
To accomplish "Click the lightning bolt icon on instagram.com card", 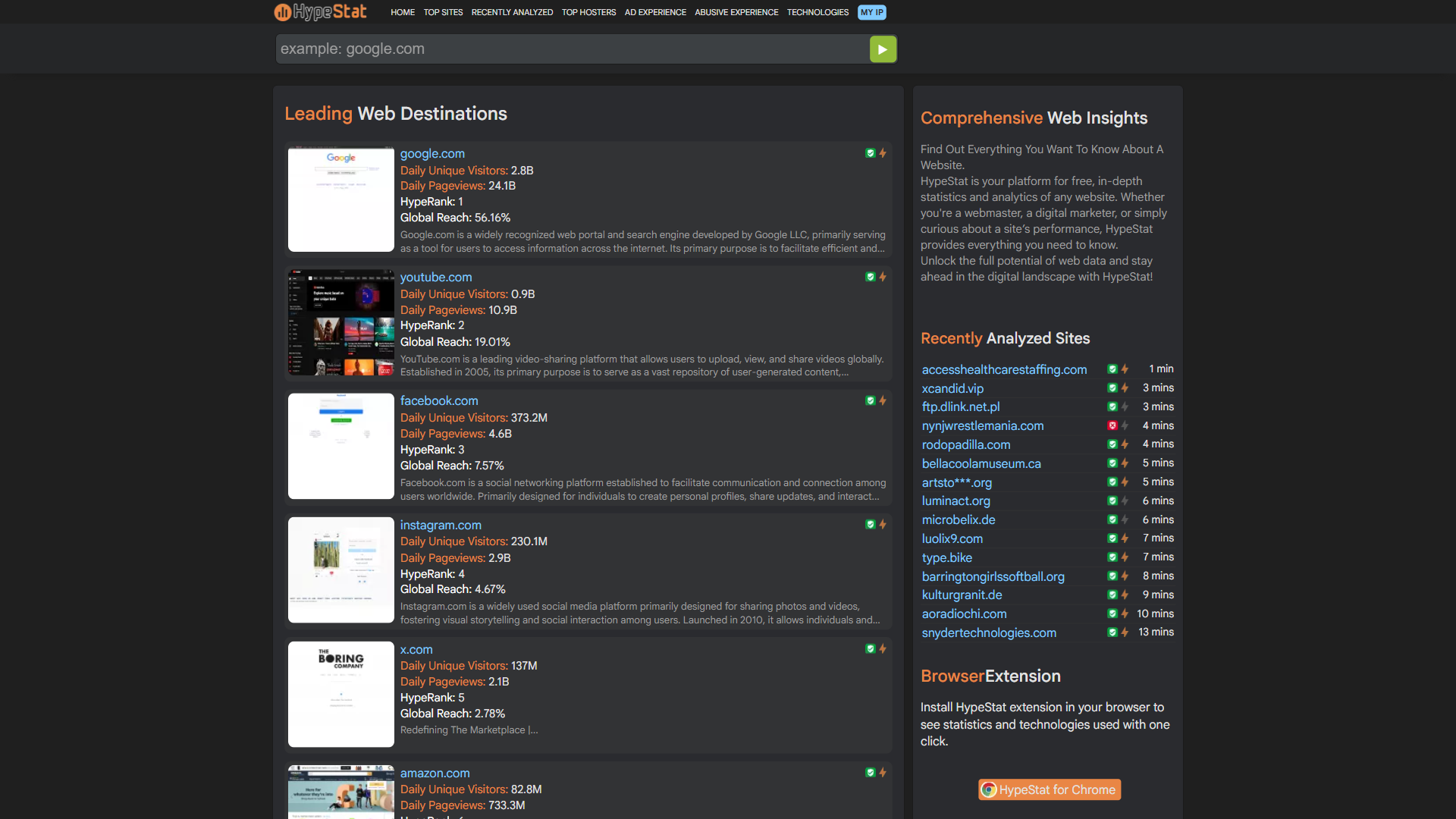I will (x=883, y=524).
